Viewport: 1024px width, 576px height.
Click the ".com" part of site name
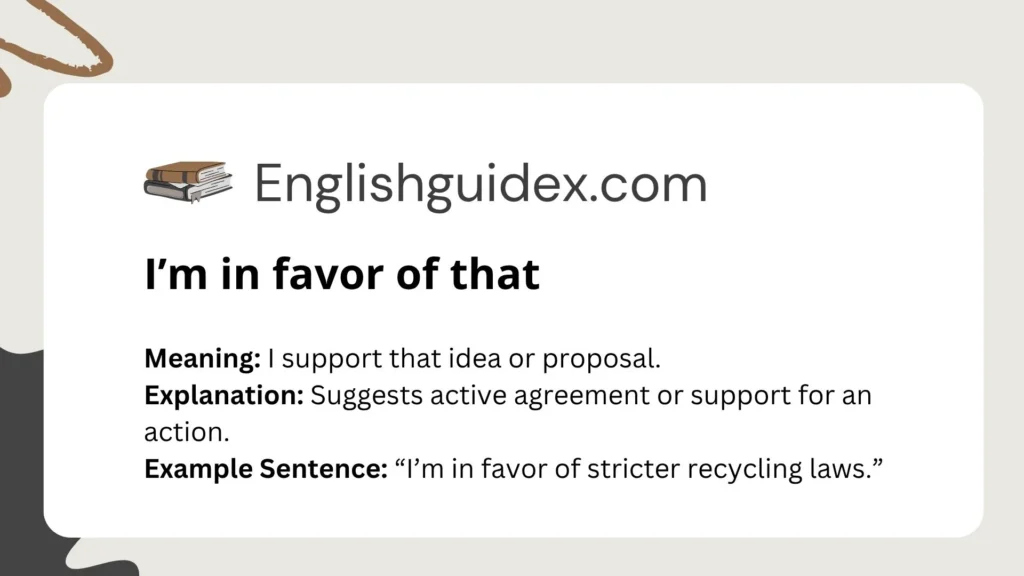650,184
